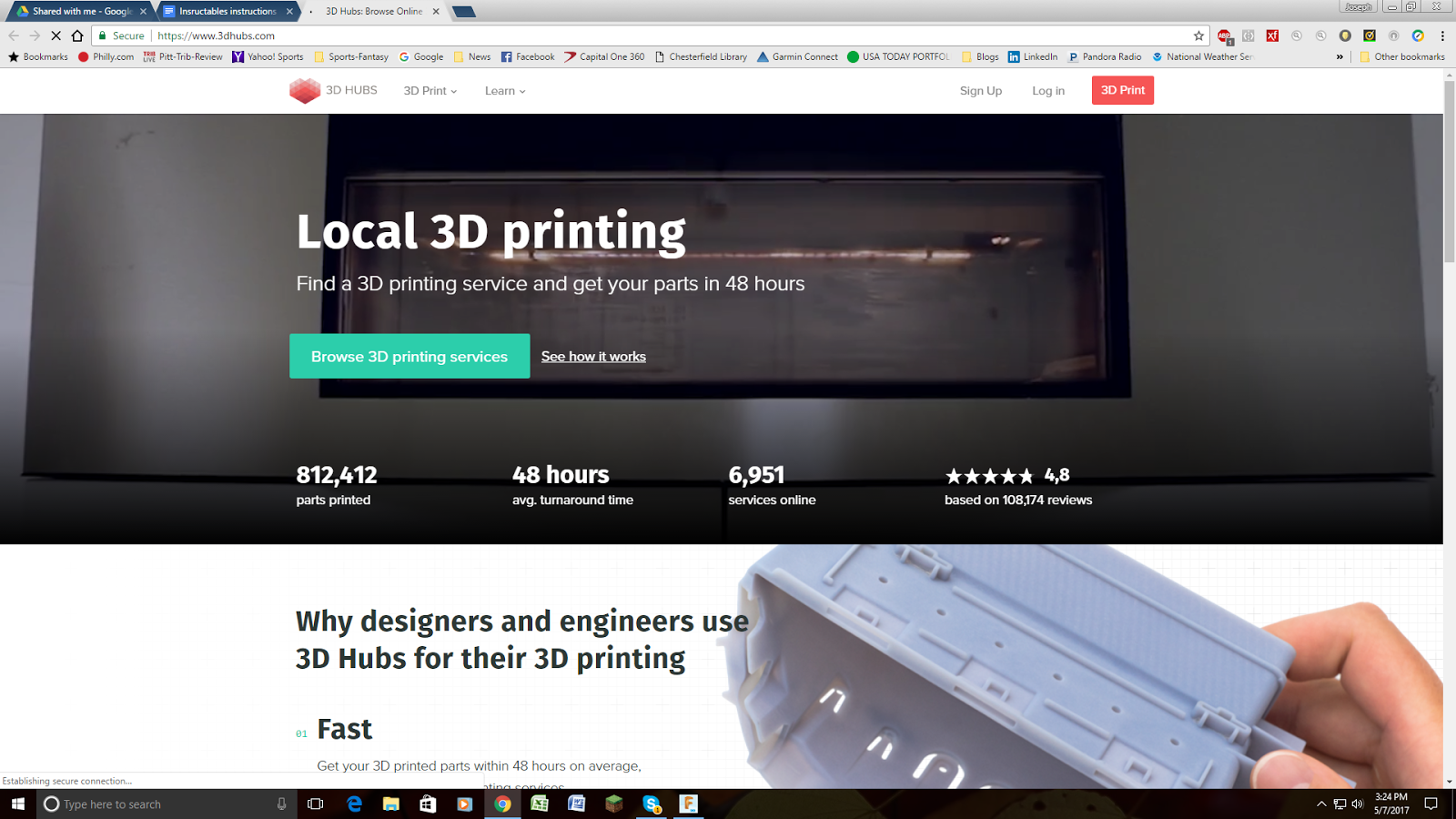
Task: Switch to Insructables instructions tab
Action: click(227, 11)
